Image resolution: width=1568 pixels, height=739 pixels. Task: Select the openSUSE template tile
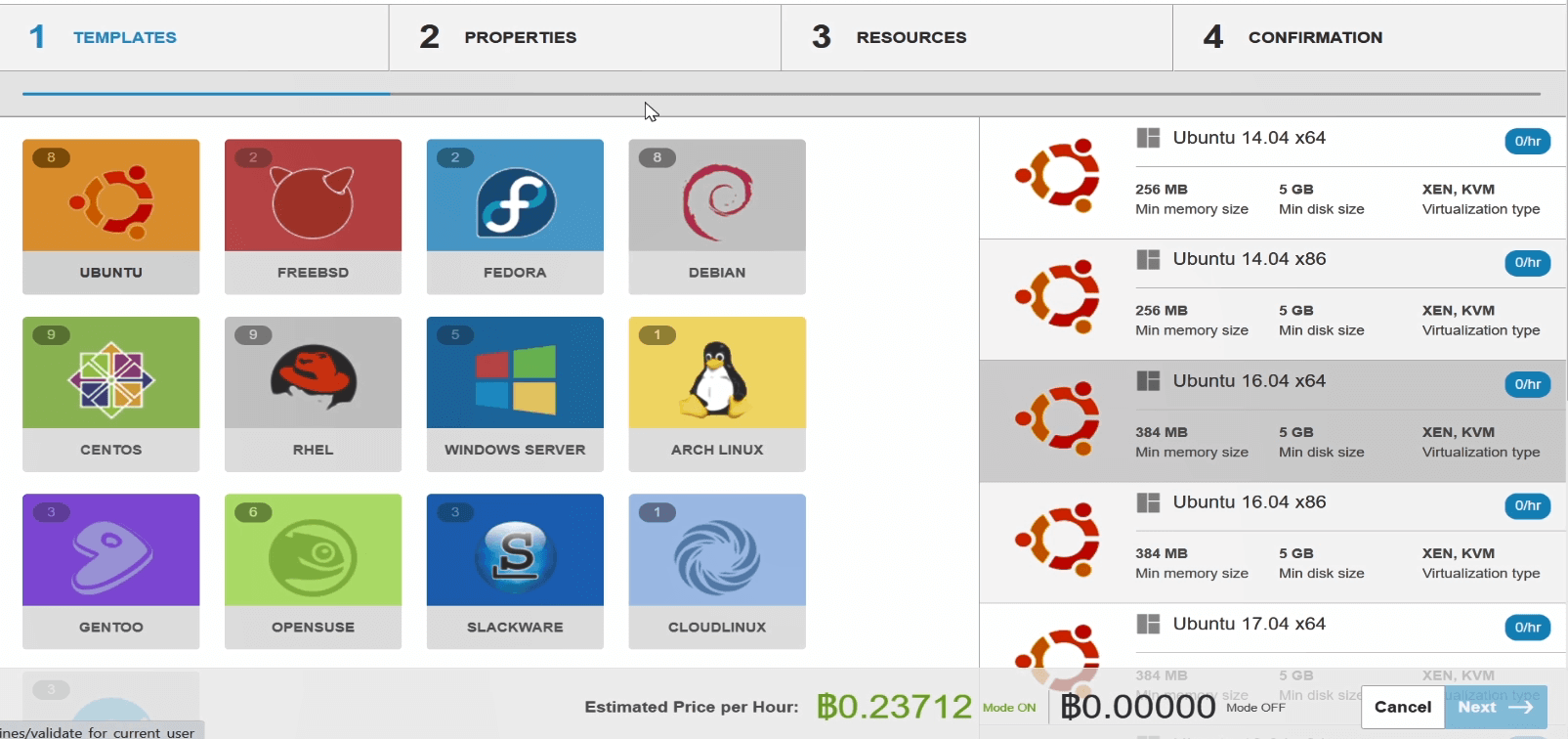point(313,571)
